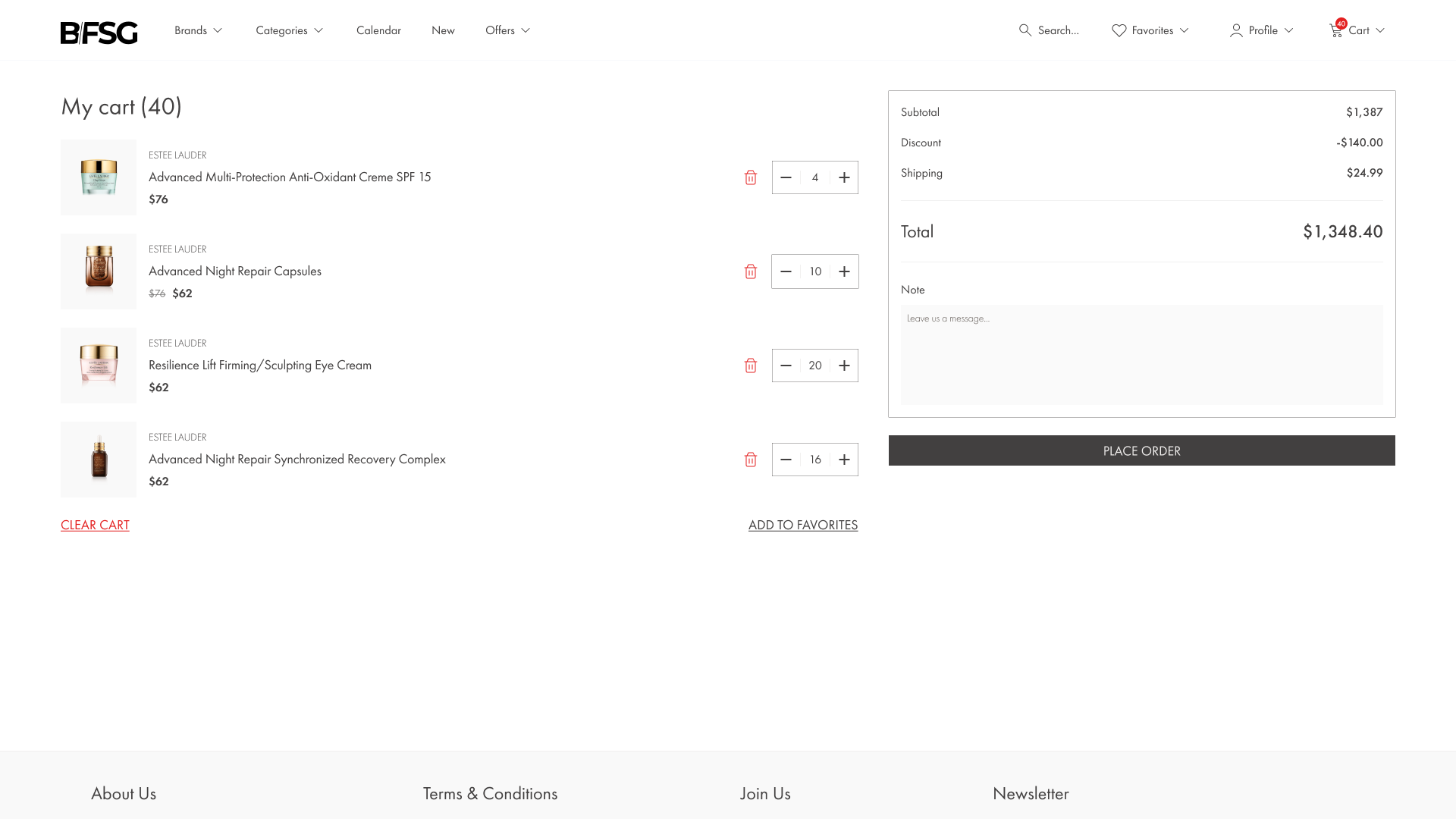Go to the Calendar page

pyautogui.click(x=378, y=30)
